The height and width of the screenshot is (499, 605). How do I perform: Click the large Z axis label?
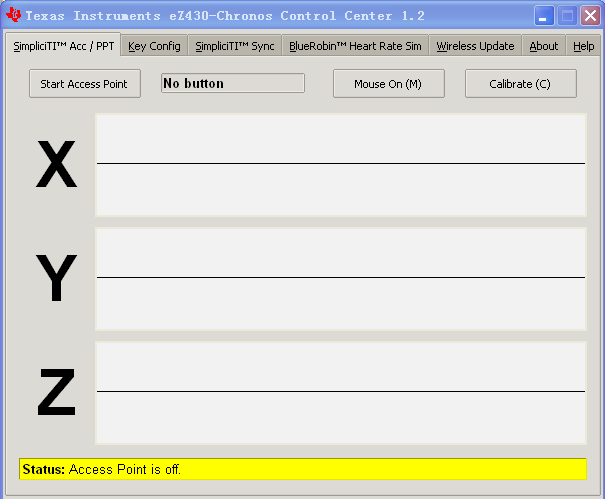pos(56,392)
